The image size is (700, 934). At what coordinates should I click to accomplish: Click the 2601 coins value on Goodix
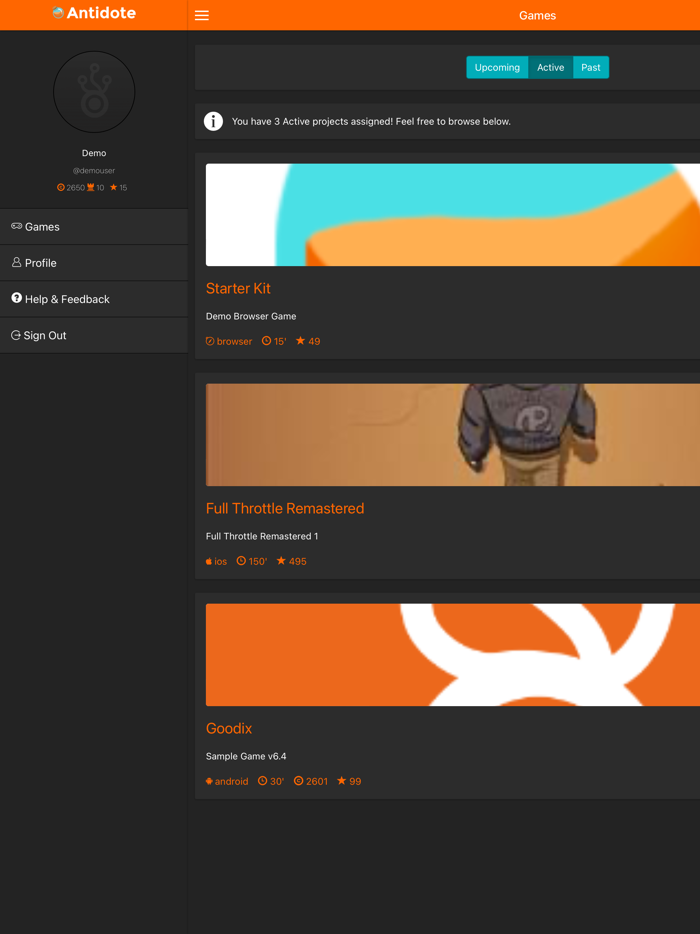311,781
